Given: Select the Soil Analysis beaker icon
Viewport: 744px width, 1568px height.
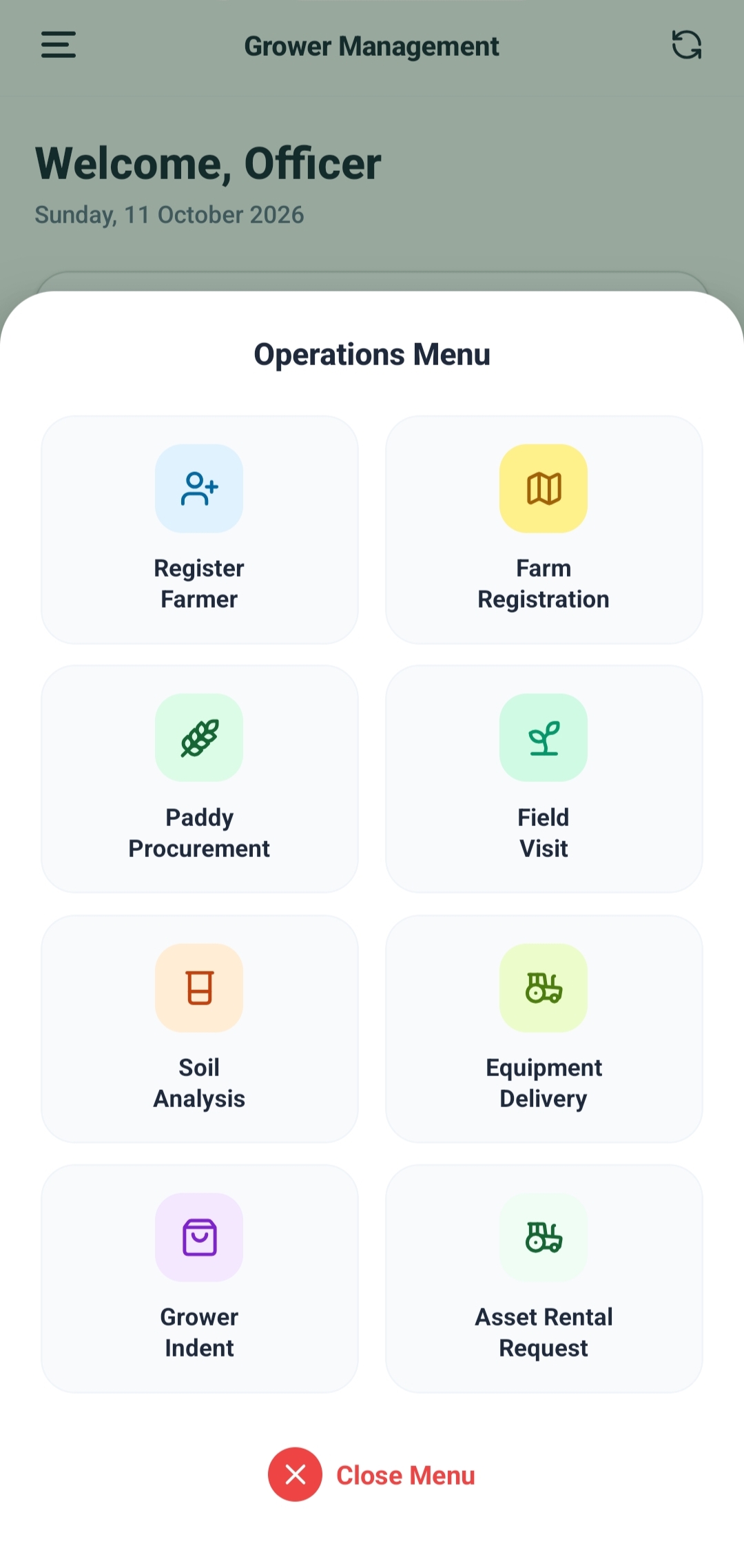Looking at the screenshot, I should (x=199, y=988).
